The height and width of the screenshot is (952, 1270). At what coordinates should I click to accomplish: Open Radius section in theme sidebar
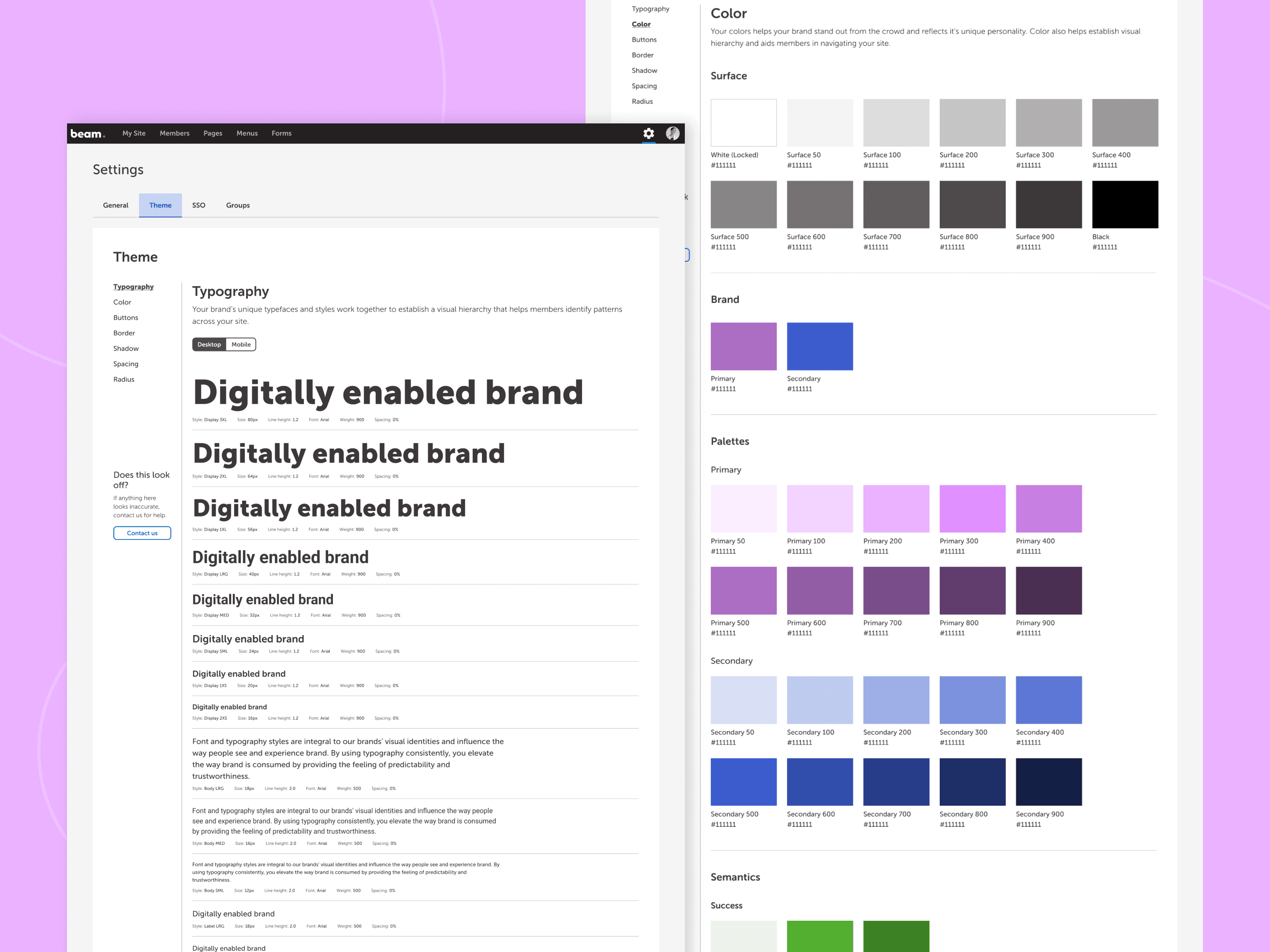pyautogui.click(x=123, y=379)
